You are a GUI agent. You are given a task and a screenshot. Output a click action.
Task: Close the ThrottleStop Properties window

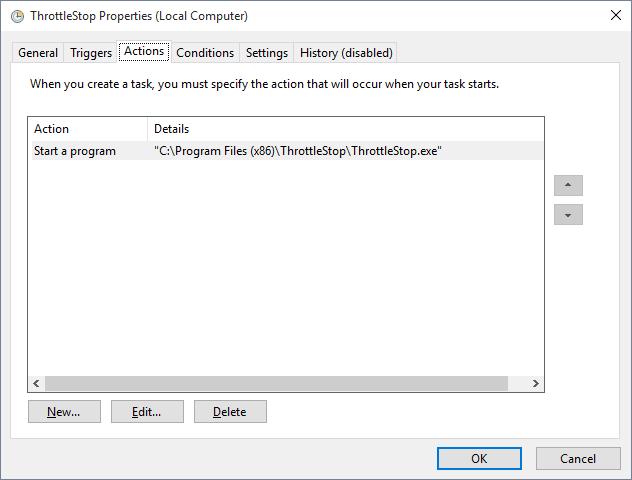point(615,15)
